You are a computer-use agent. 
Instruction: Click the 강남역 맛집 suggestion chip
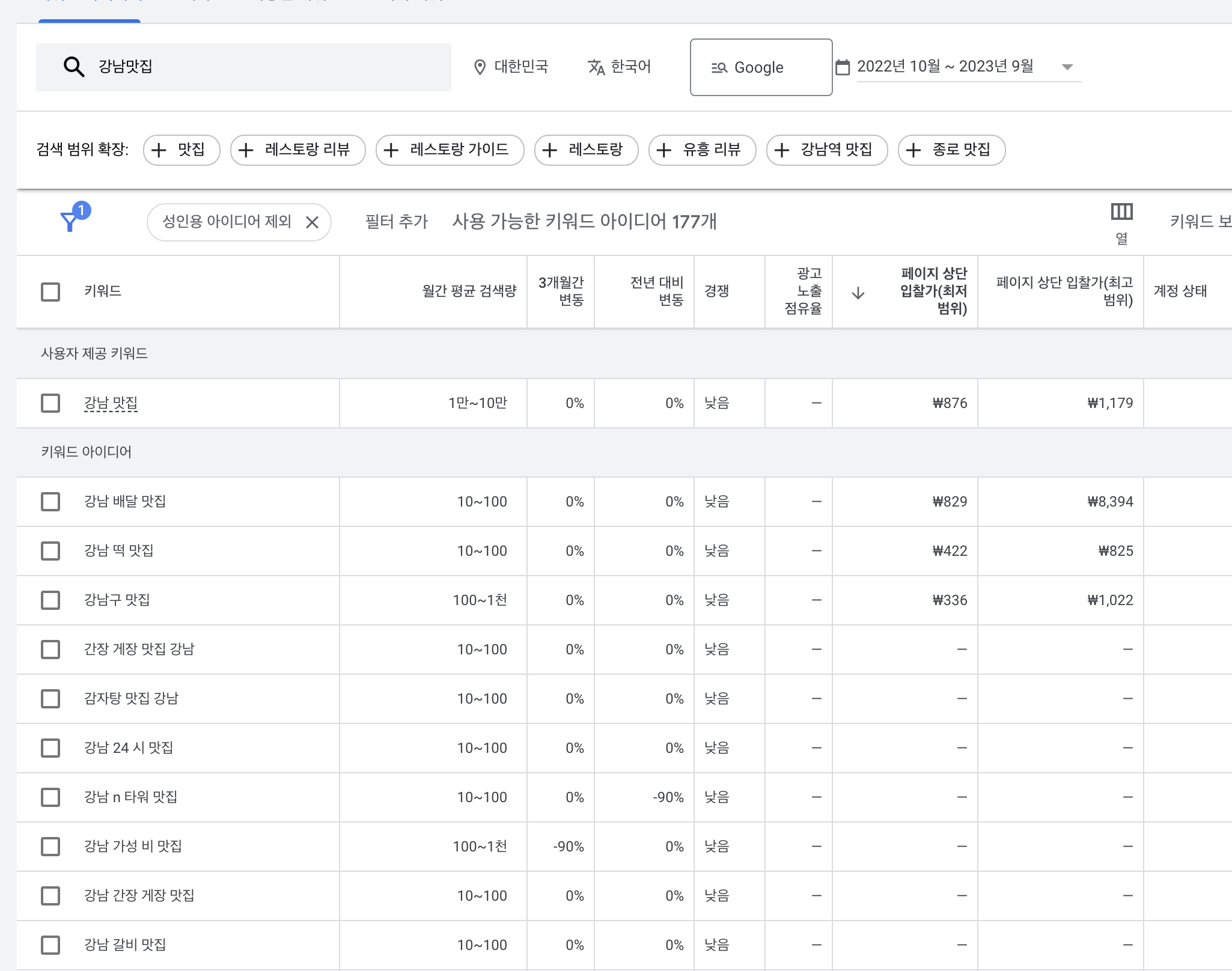[826, 150]
